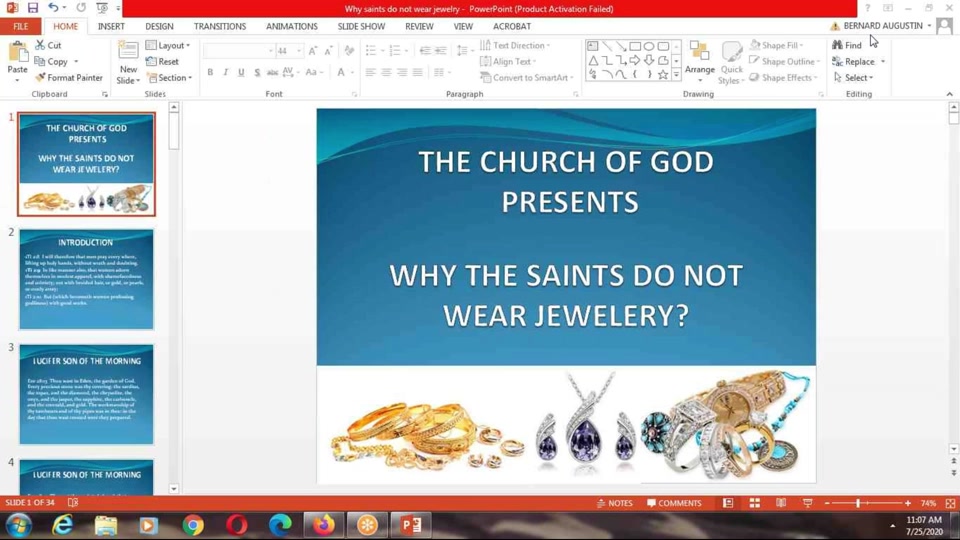Click the Reset slide button
Screen dimensions: 960x540
click(163, 62)
